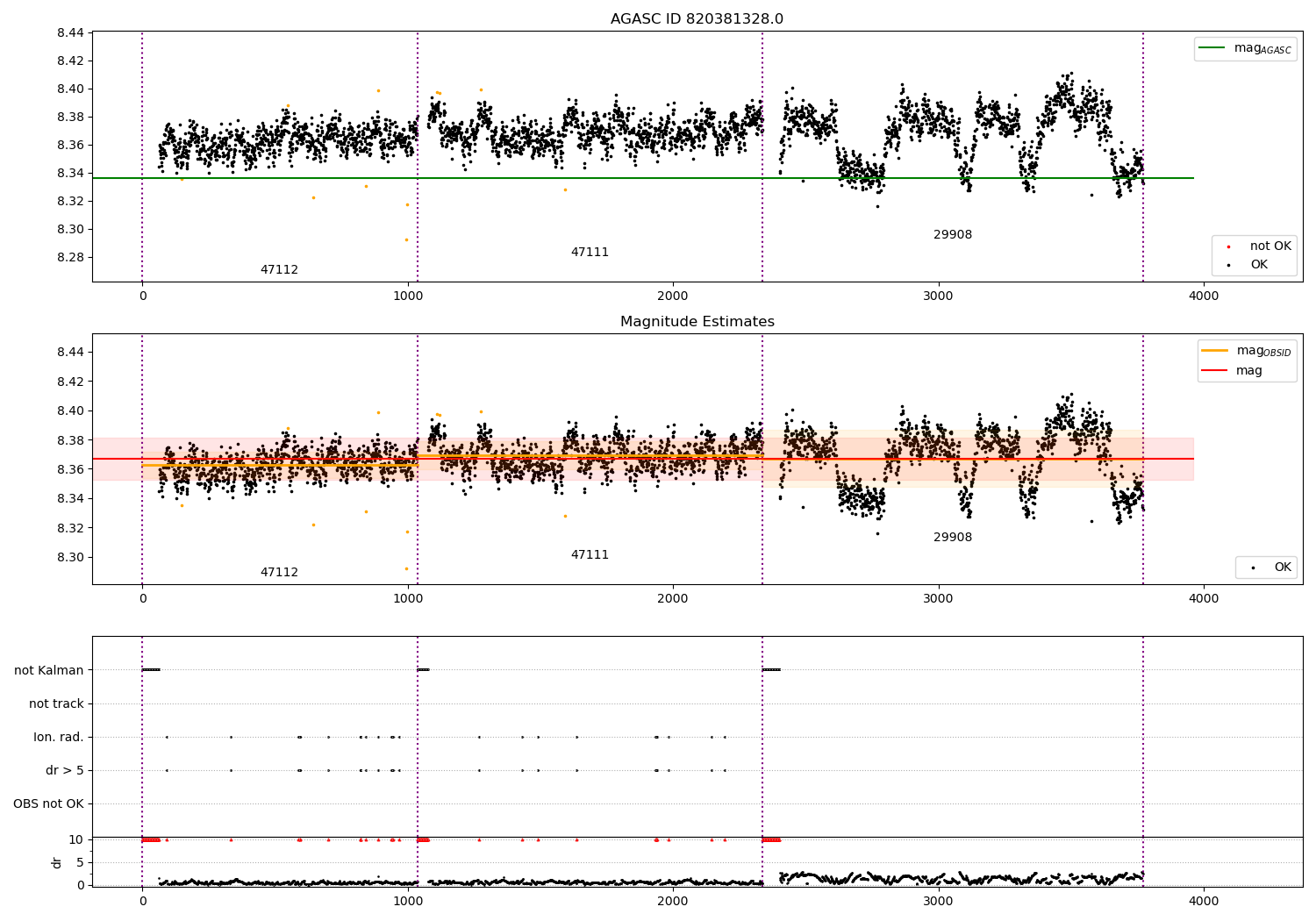Click the '47111' annotation in the top plot
Image resolution: width=1316 pixels, height=921 pixels.
pyautogui.click(x=590, y=253)
